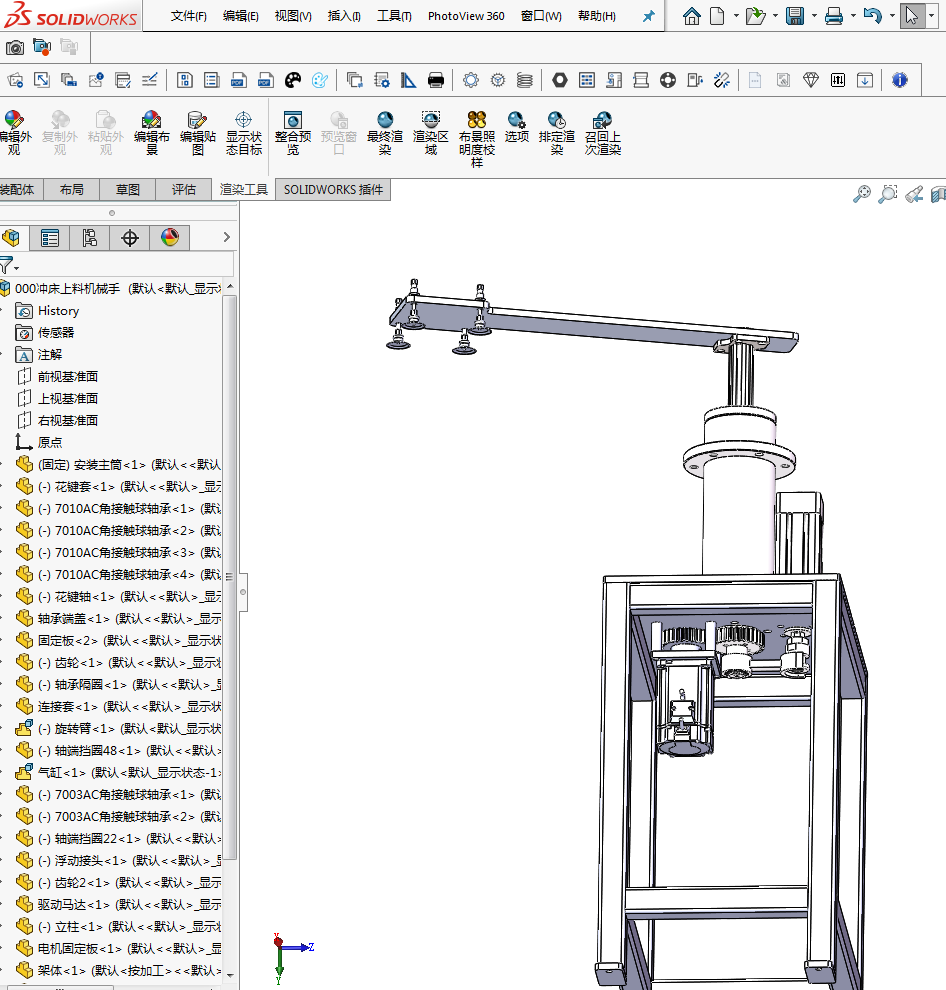The image size is (946, 990).
Task: Switch to the SOLIDWORKS 插件 tab
Action: coord(333,189)
